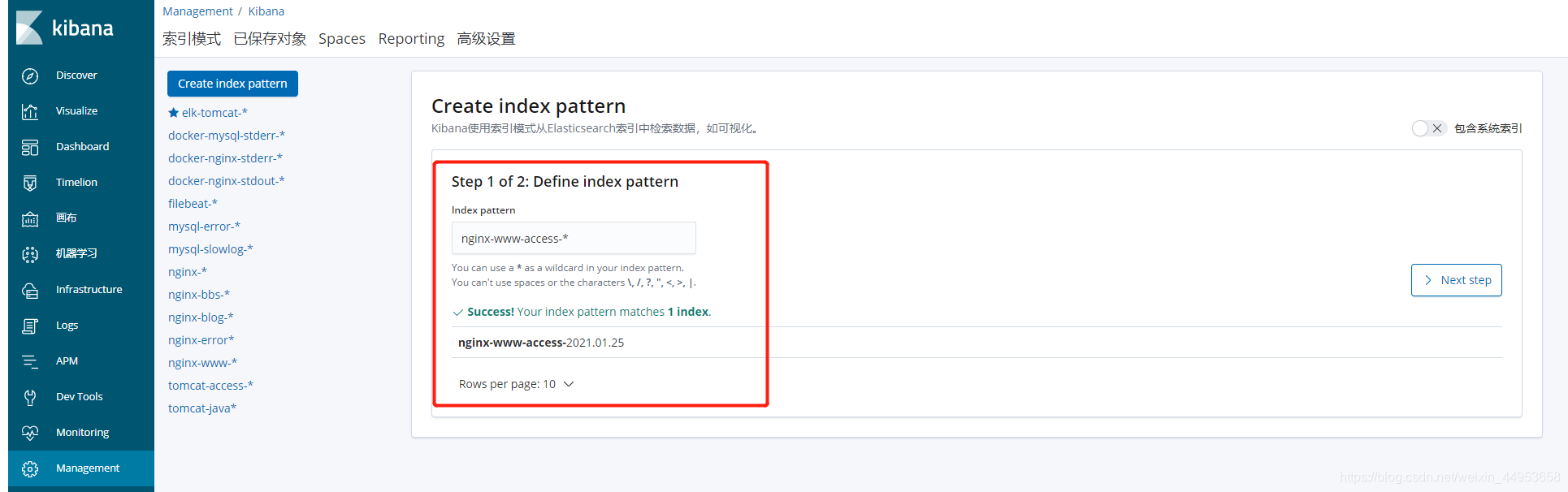Click Discover label in sidebar
Viewport: 1568px width, 492px height.
pyautogui.click(x=76, y=76)
